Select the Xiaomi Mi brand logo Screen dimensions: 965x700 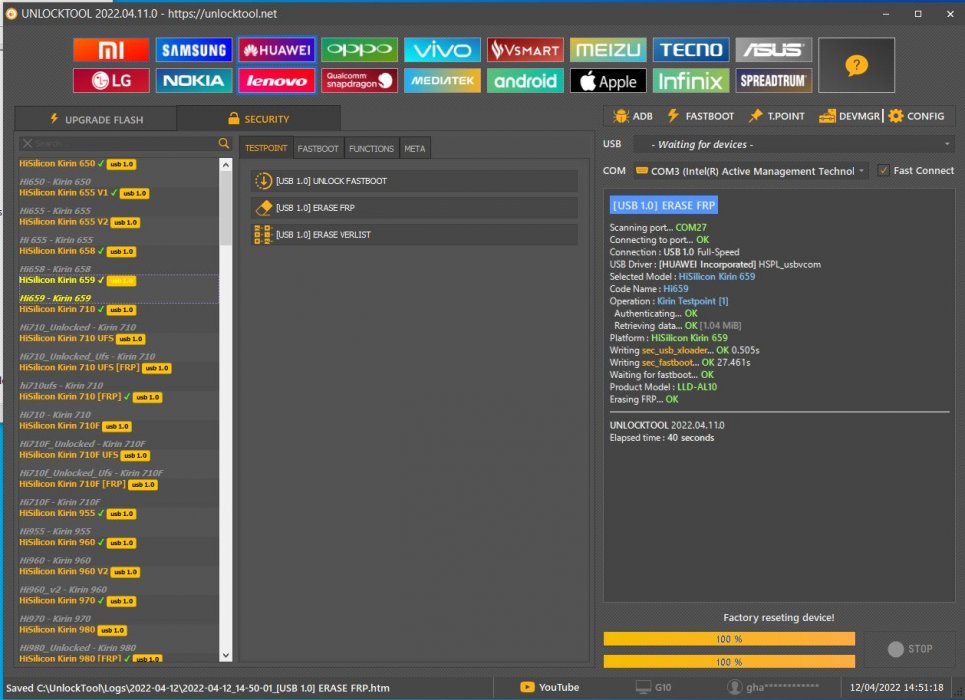click(111, 50)
